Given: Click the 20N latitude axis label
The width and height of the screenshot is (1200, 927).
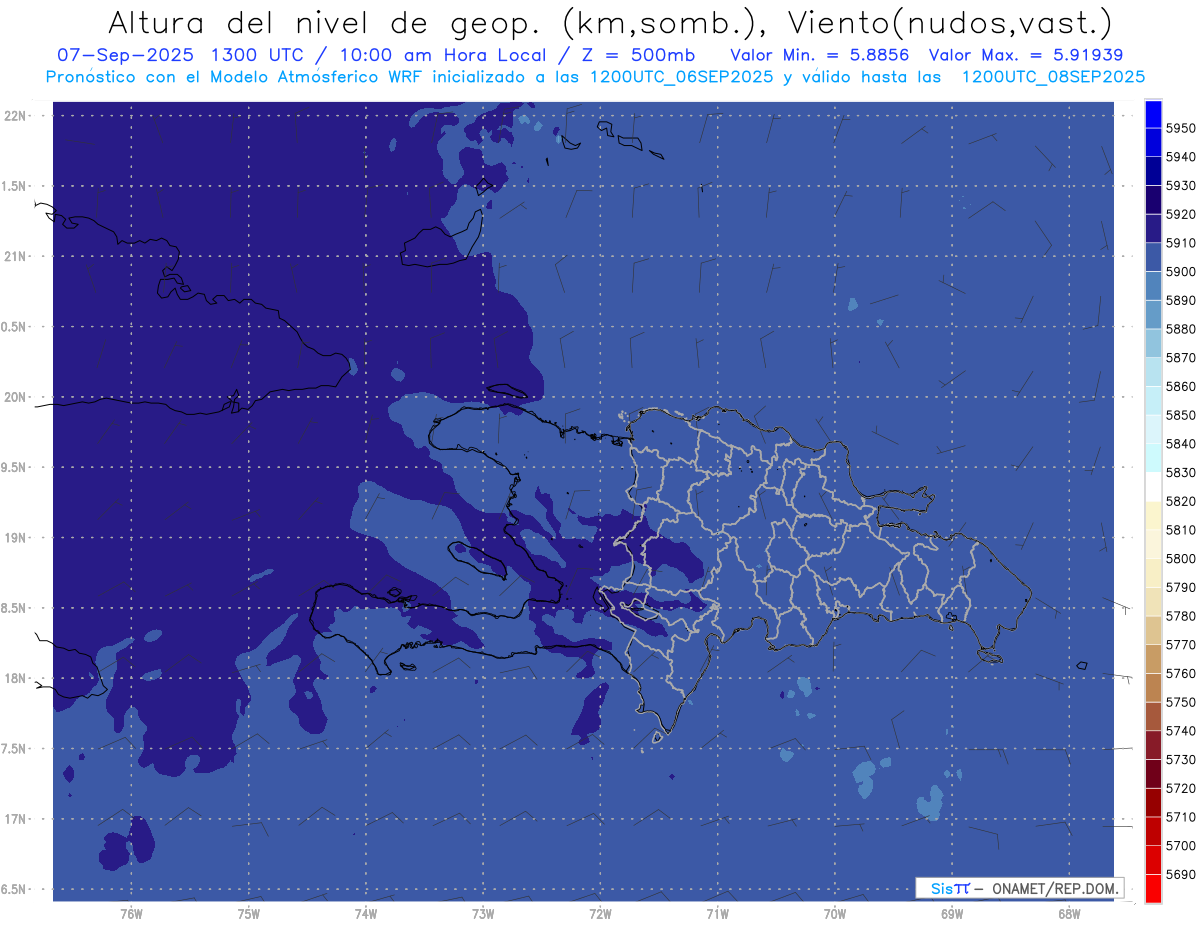Looking at the screenshot, I should 14,397.
